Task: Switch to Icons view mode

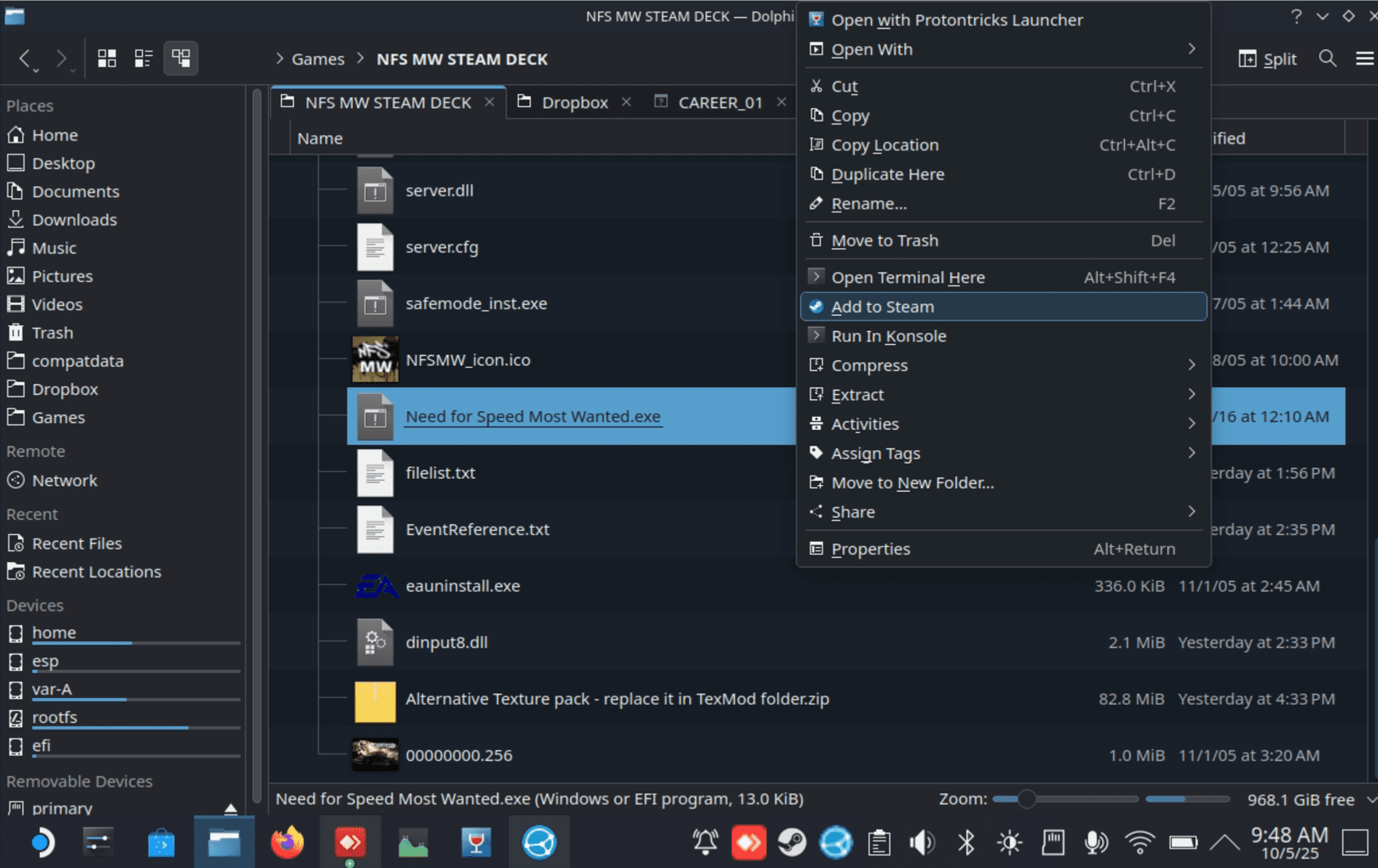Action: 106,58
